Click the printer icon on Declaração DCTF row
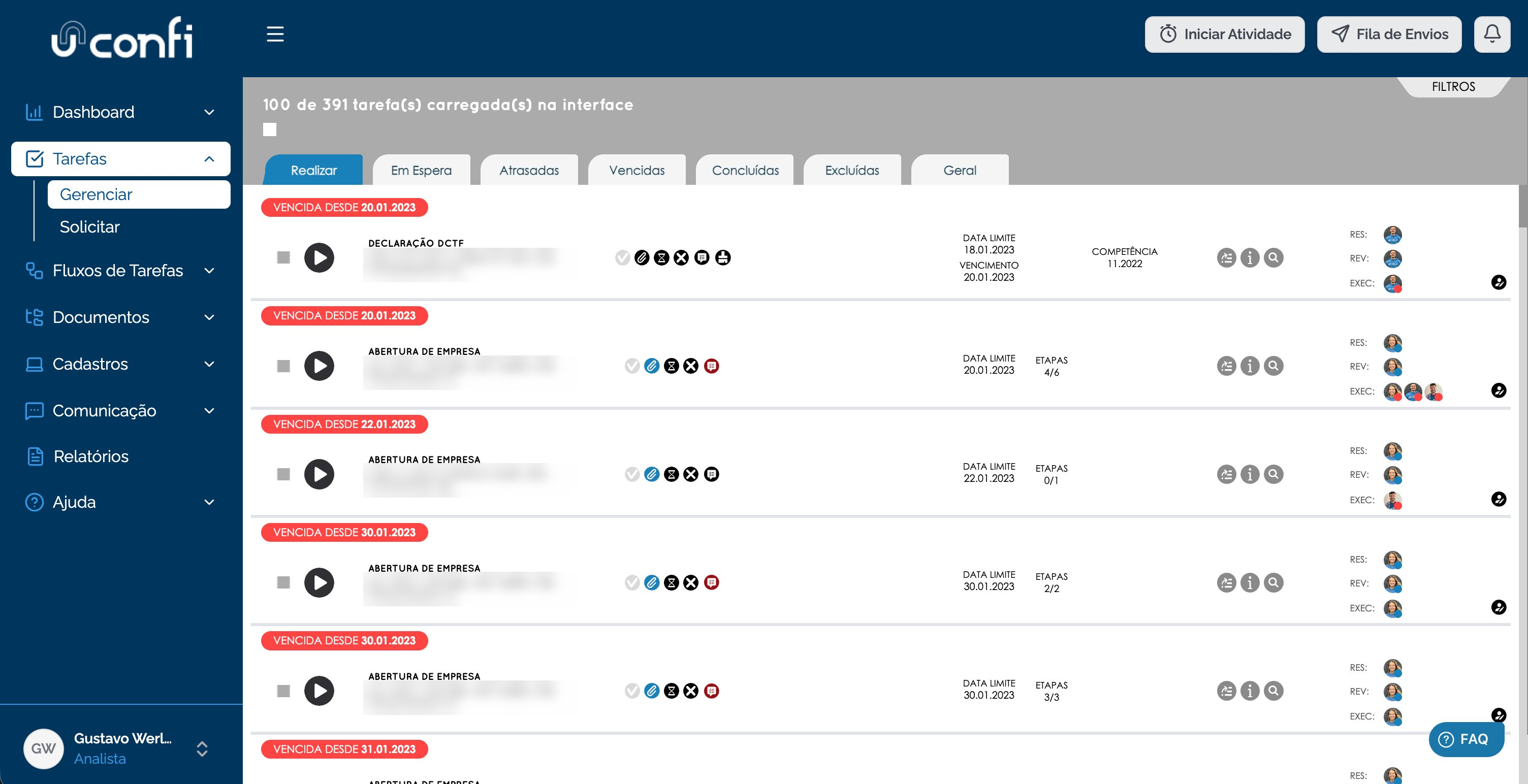Screen dimensions: 1528x784 (722, 257)
